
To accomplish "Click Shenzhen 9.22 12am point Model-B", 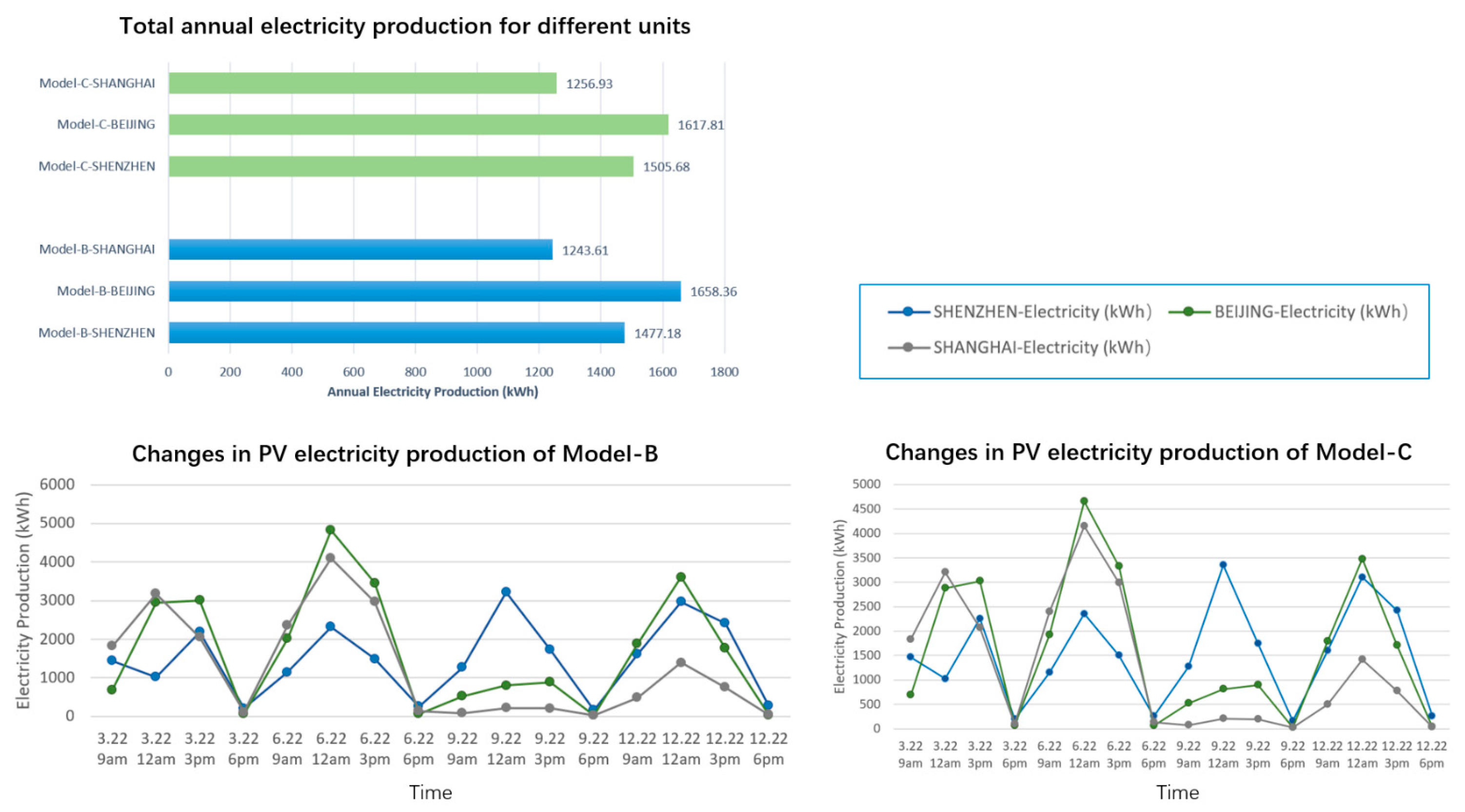I will (x=506, y=592).
